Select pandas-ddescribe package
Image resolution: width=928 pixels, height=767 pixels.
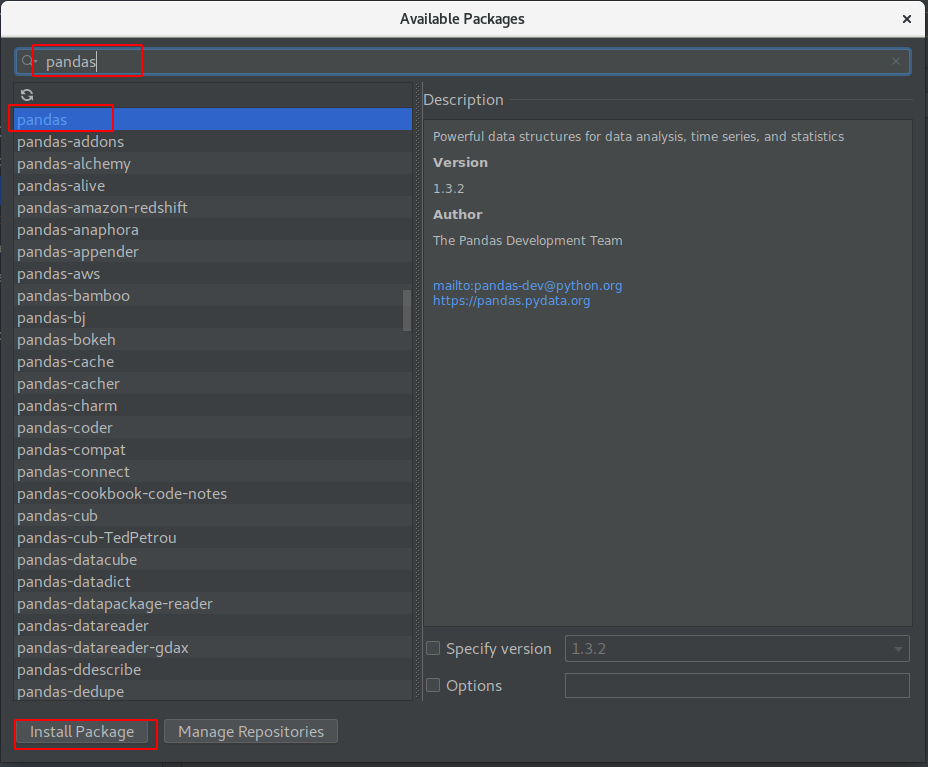(x=213, y=669)
